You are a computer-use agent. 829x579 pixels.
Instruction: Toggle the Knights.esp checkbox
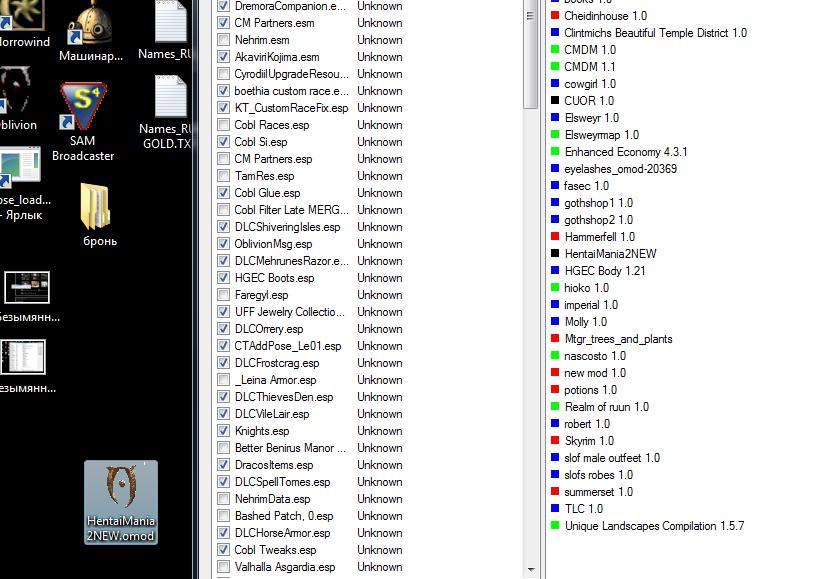pos(224,431)
